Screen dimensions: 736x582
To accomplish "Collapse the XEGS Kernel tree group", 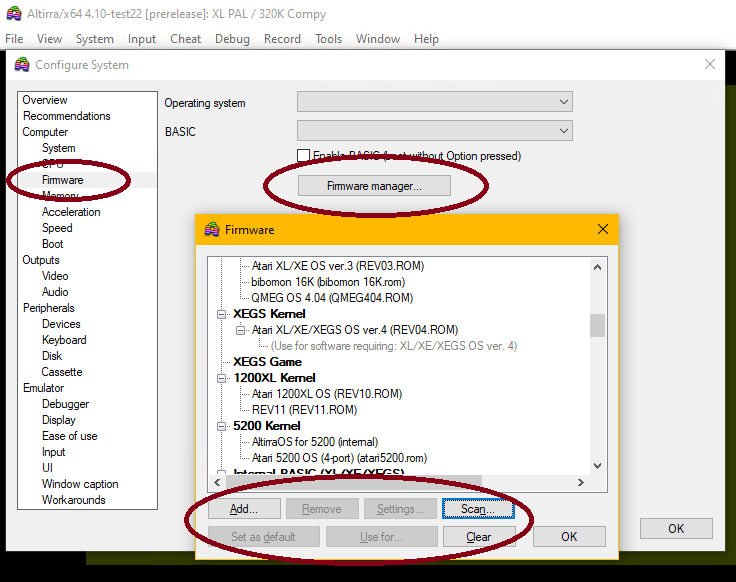I will point(222,314).
